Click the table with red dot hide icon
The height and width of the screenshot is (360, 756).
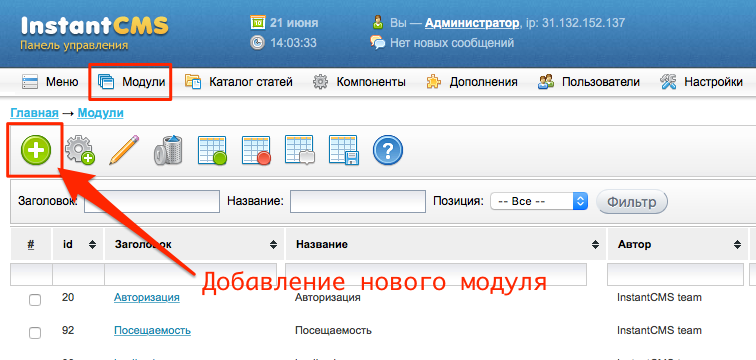[256, 150]
